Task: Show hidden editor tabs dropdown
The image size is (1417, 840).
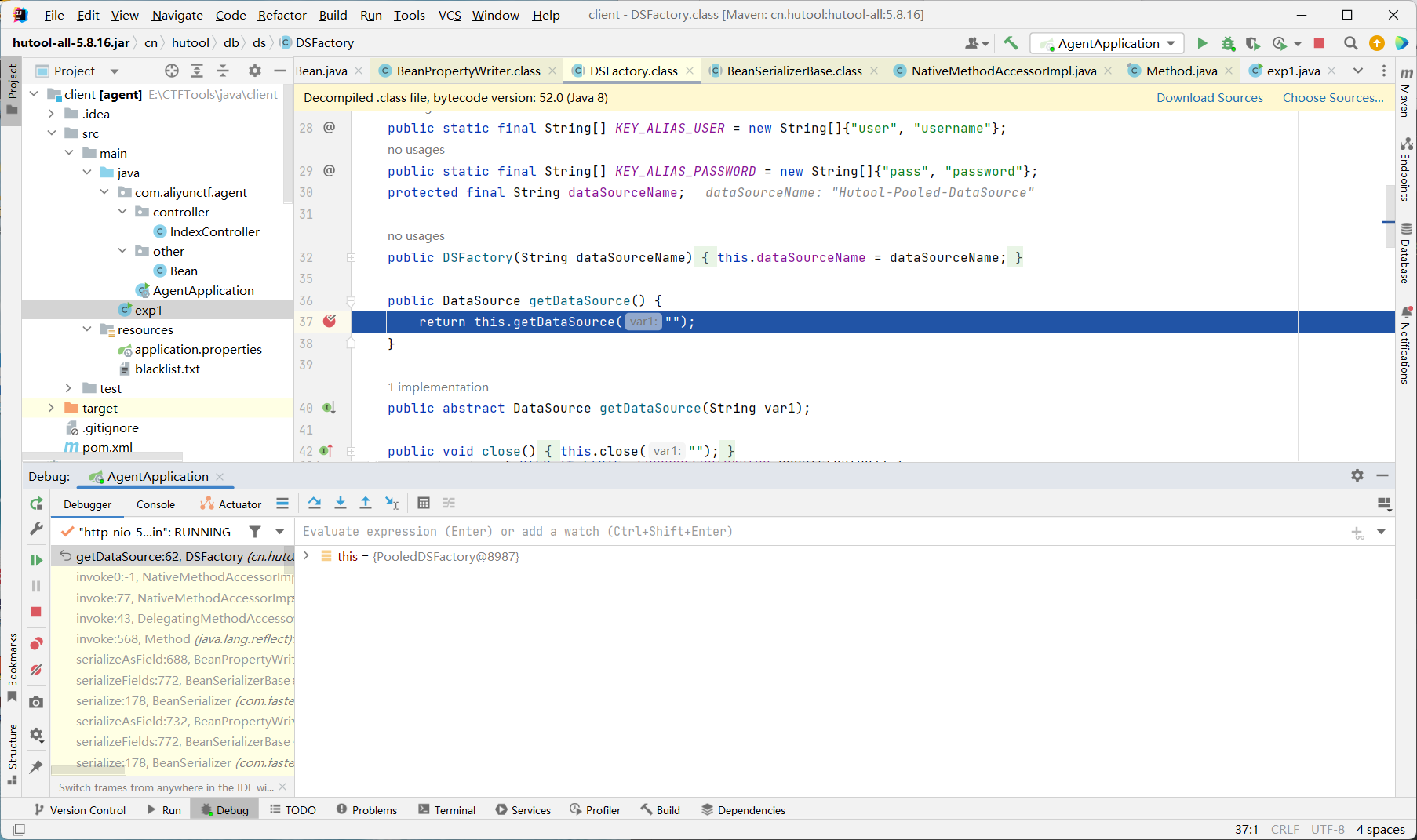Action: [1358, 71]
